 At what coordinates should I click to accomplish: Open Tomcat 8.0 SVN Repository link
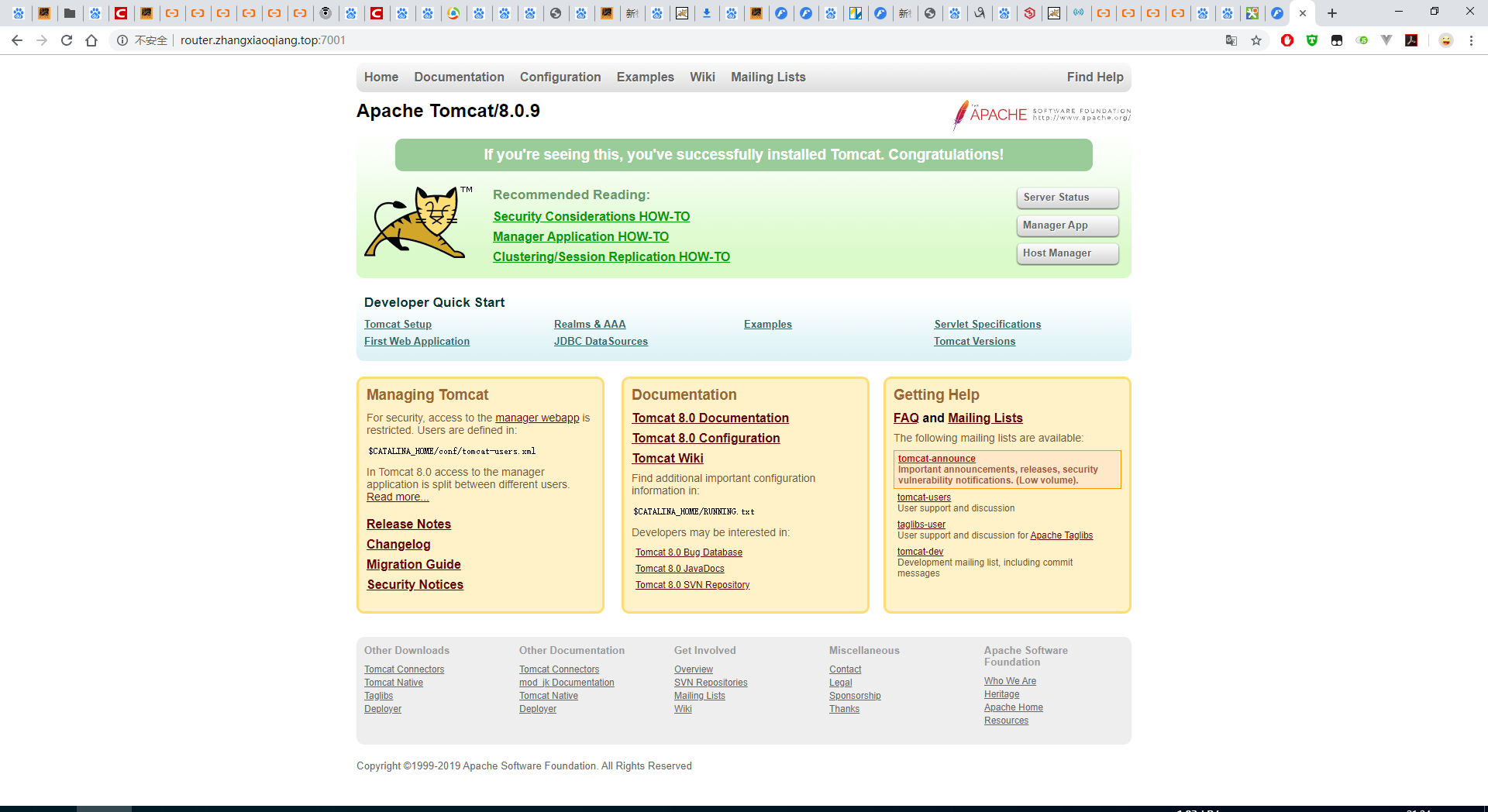[693, 585]
